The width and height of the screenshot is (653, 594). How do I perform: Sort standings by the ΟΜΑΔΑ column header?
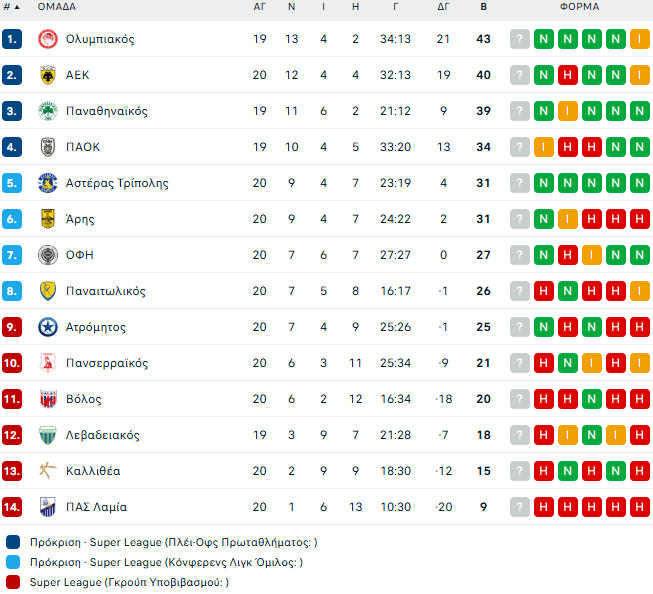click(x=57, y=7)
